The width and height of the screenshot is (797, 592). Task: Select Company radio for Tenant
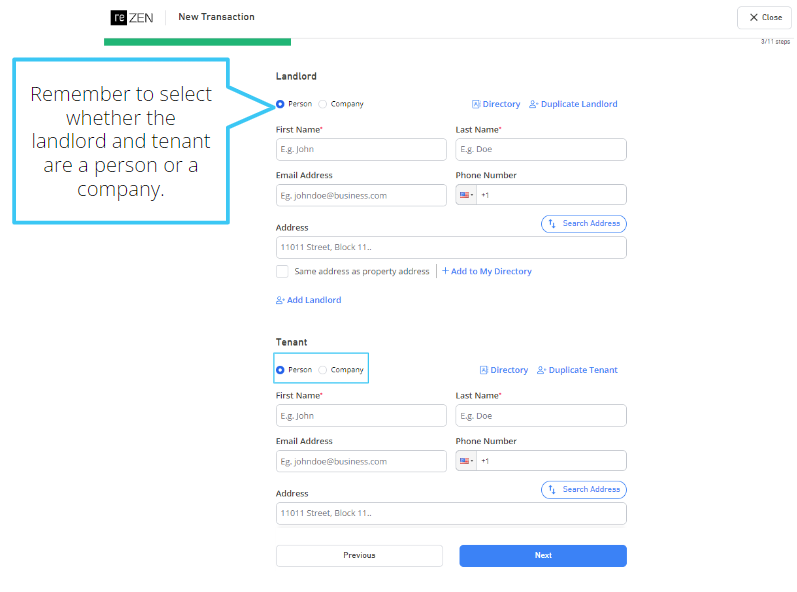coord(322,370)
